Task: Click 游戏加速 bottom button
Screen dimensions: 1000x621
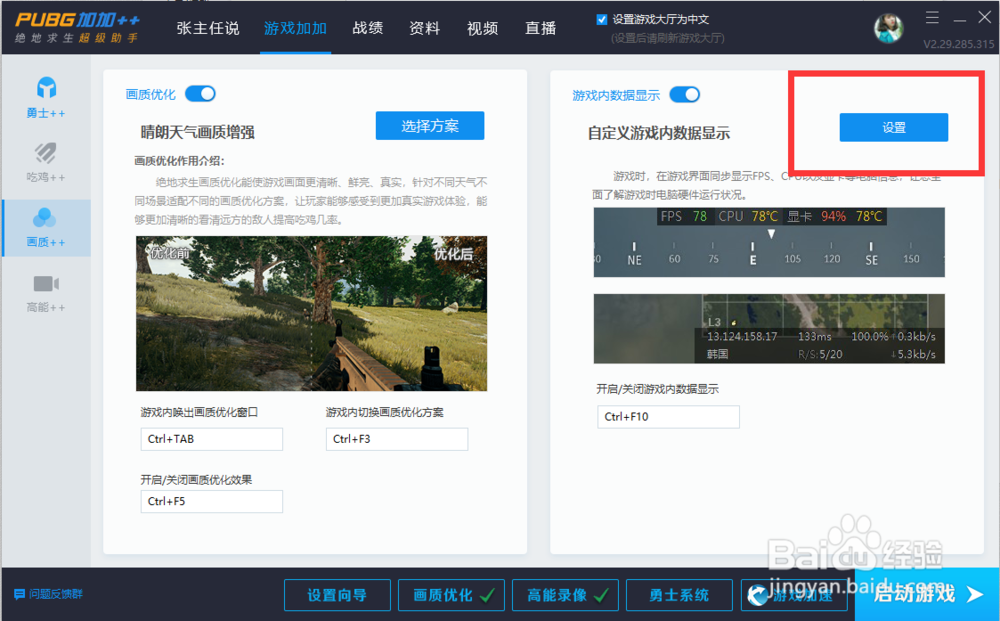Action: [794, 595]
